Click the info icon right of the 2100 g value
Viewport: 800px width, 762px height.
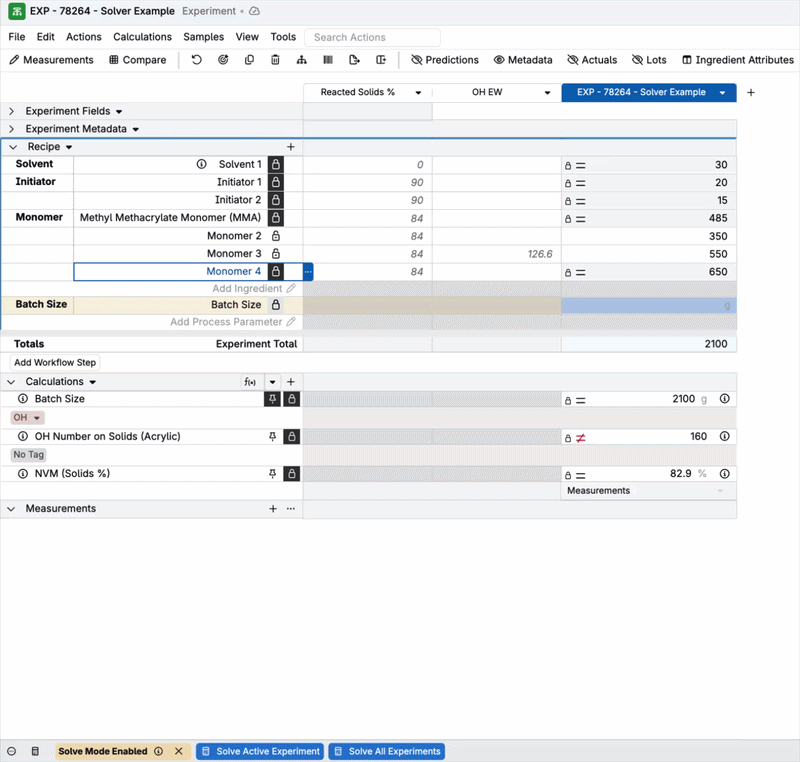click(724, 399)
